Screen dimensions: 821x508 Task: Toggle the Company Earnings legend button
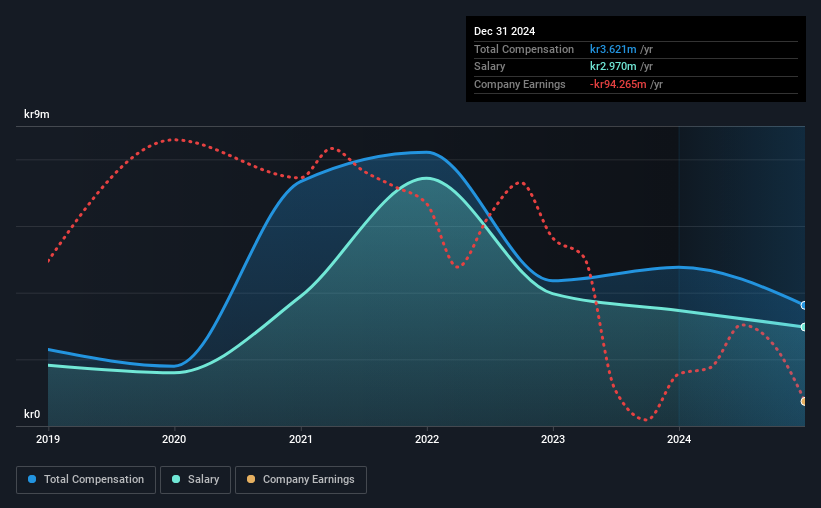tap(301, 480)
